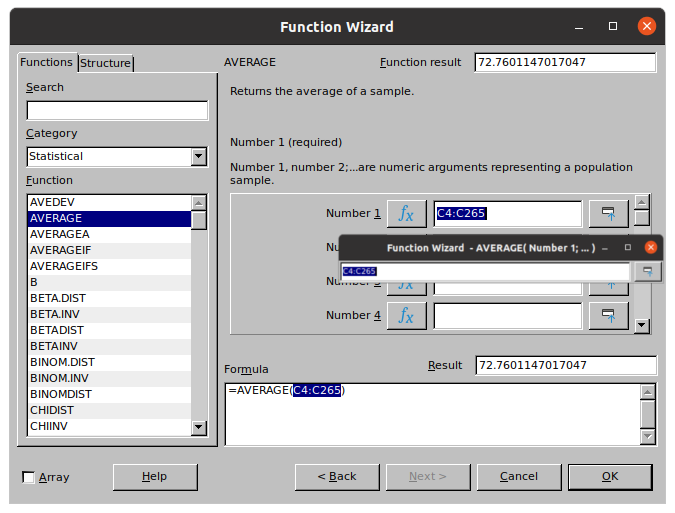The width and height of the screenshot is (675, 513).
Task: Switch to the Structure tab
Action: (105, 63)
